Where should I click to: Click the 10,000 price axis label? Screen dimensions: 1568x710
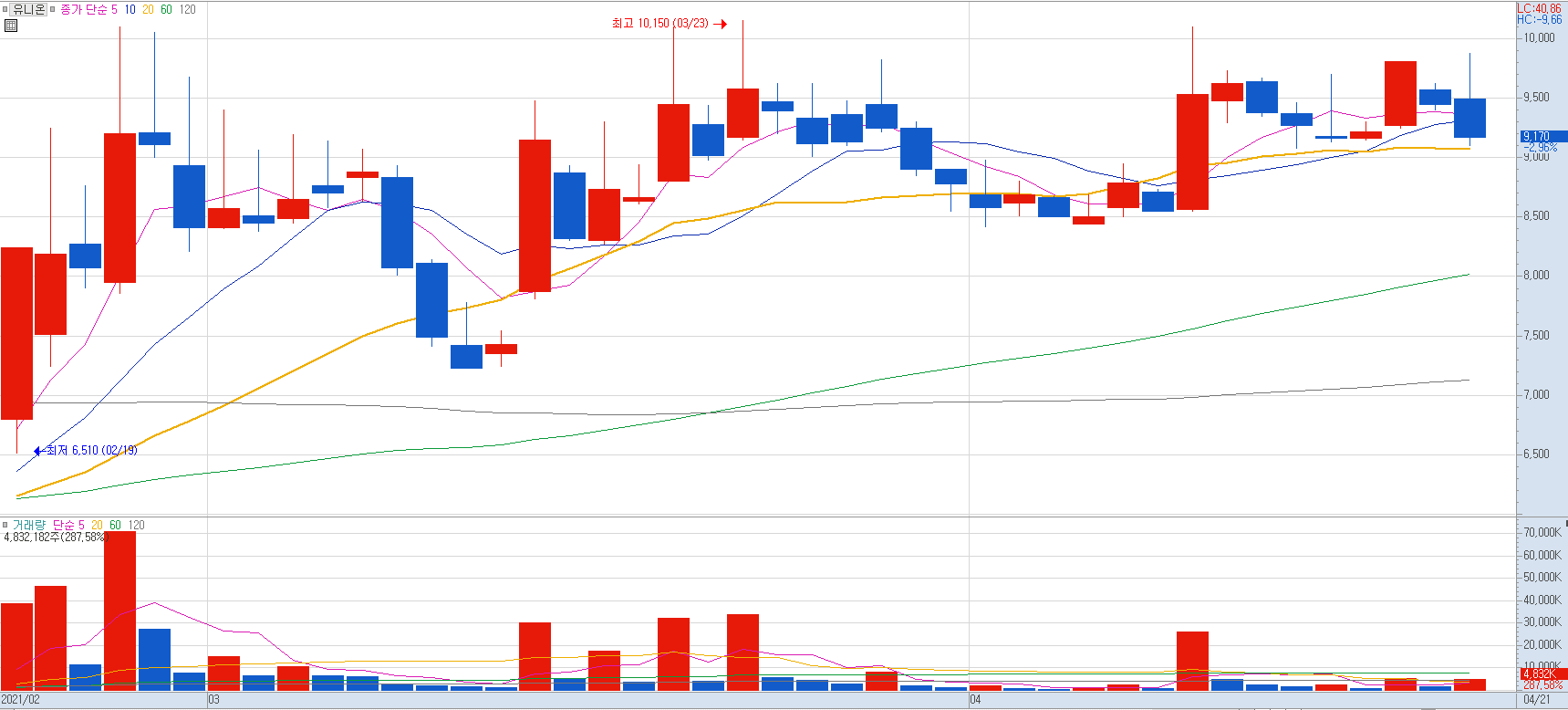[x=1539, y=38]
